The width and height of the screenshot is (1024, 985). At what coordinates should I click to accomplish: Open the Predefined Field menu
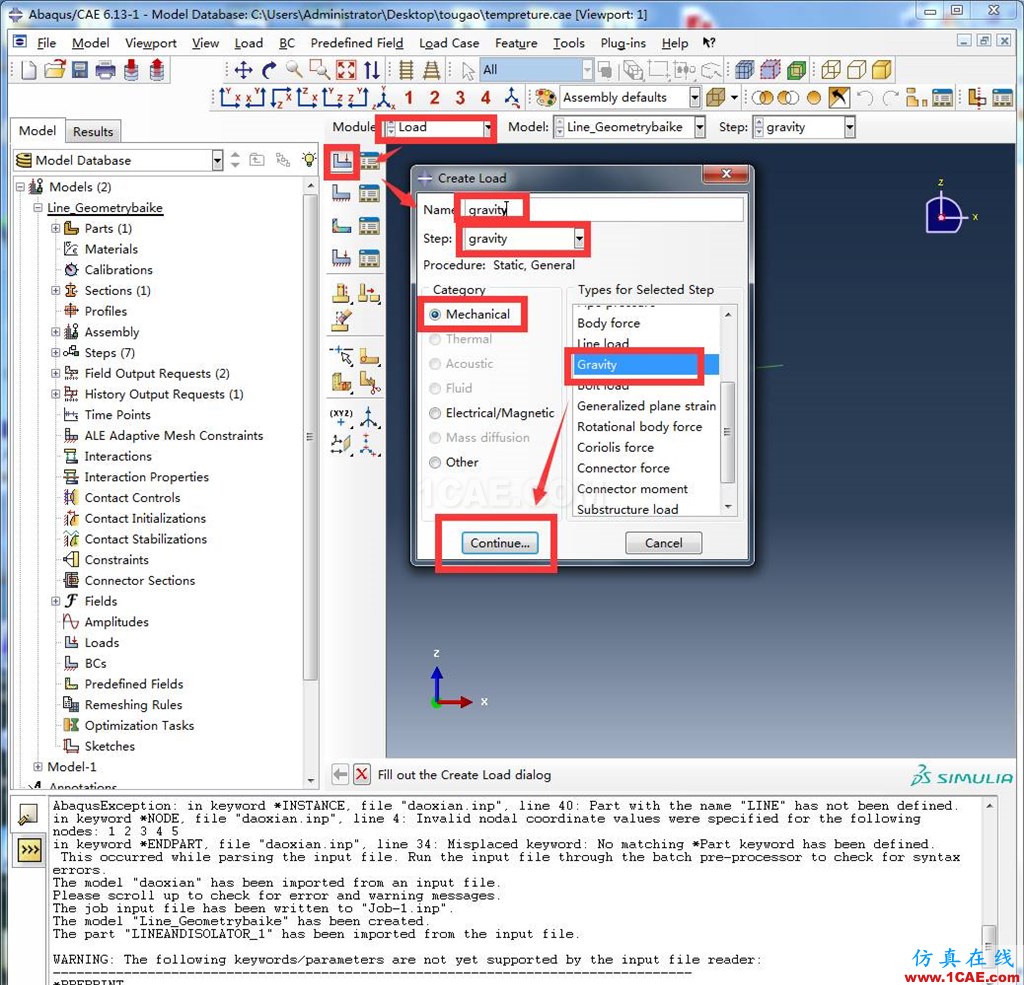pyautogui.click(x=357, y=43)
